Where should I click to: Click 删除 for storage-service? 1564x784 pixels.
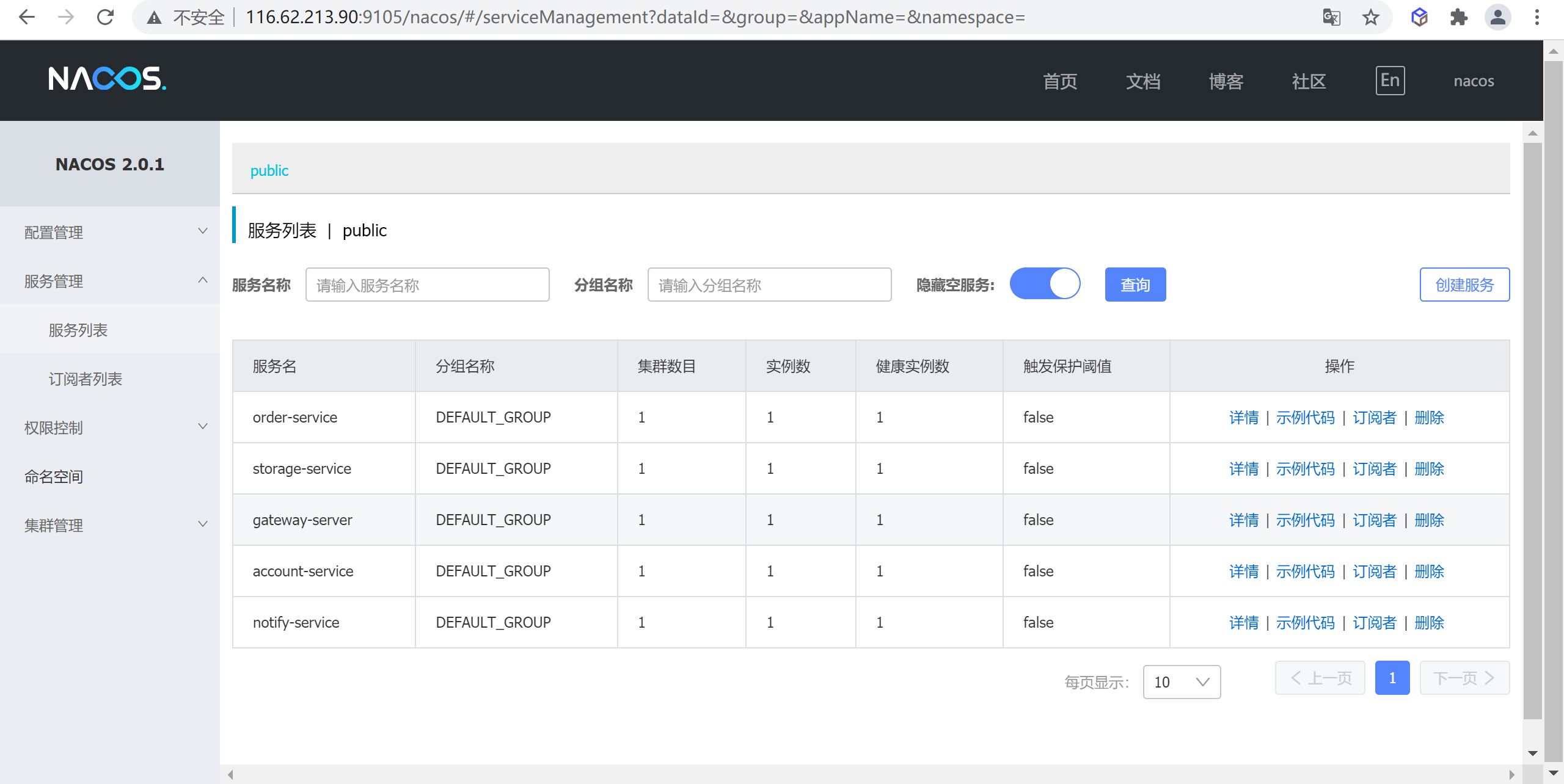coord(1429,469)
